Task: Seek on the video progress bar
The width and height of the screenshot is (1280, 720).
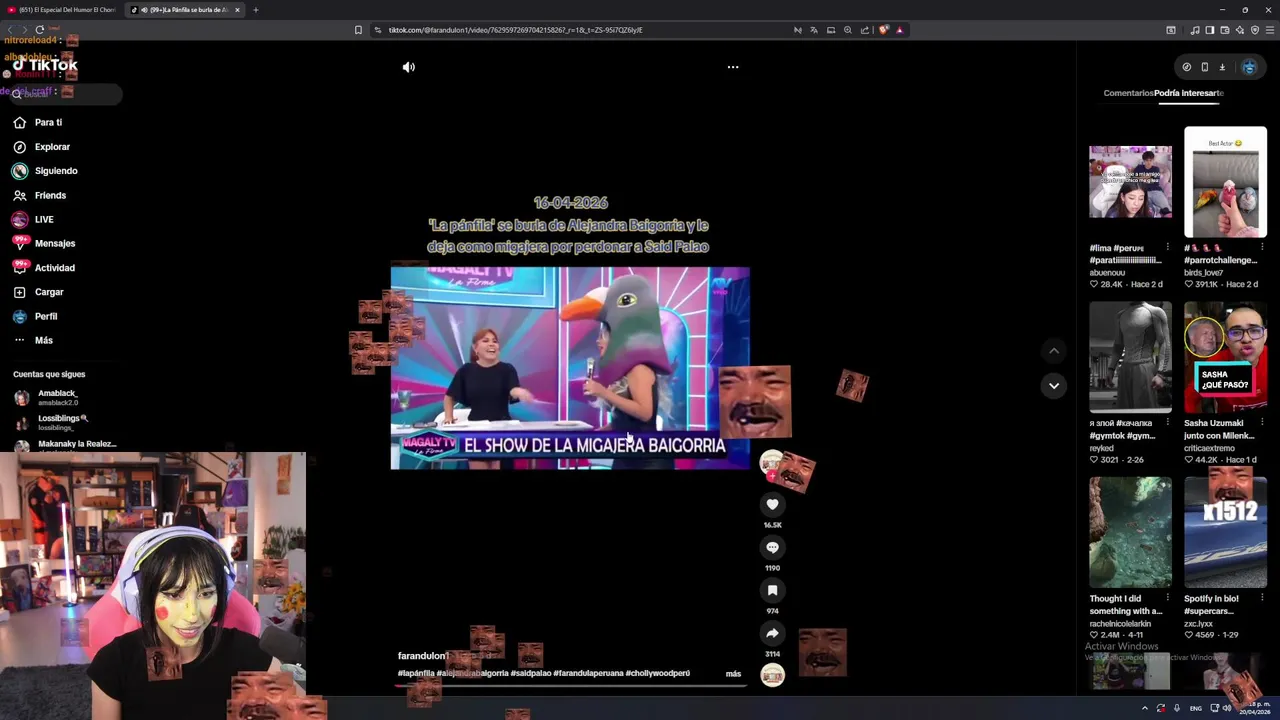Action: click(x=570, y=686)
